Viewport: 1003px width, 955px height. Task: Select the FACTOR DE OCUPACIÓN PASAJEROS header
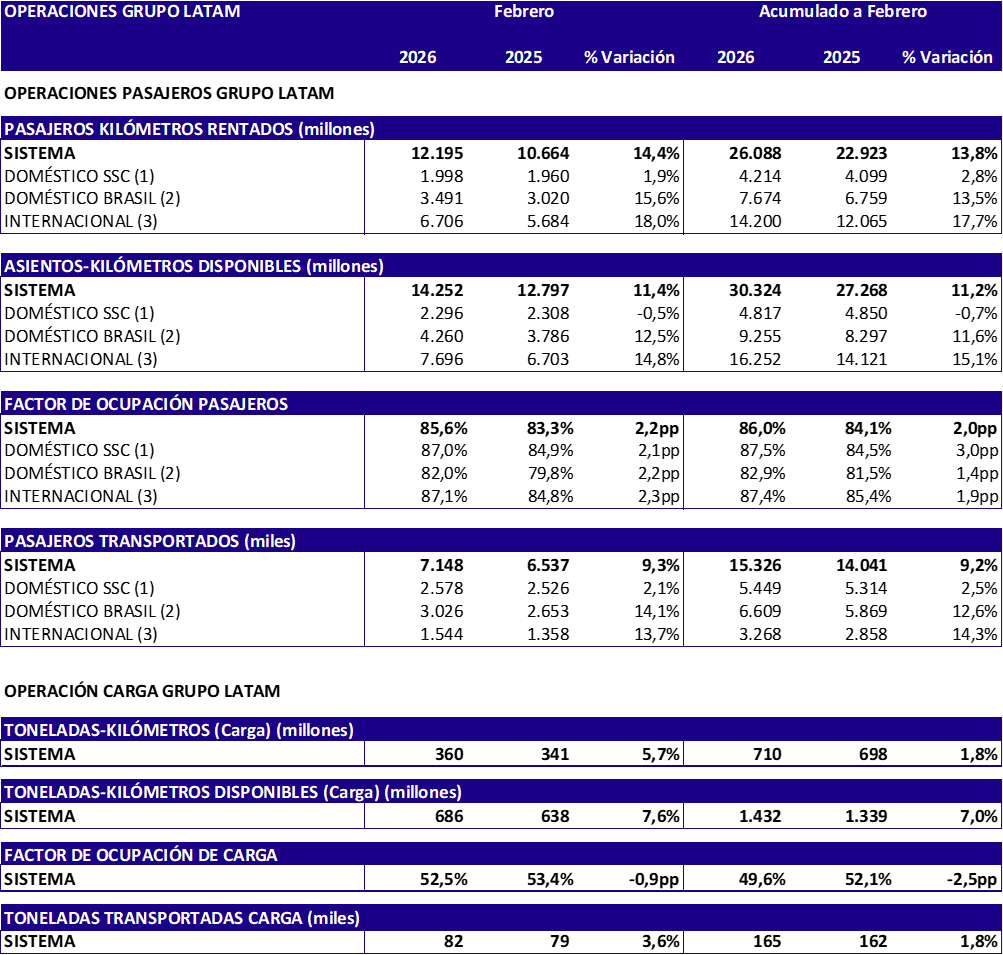[146, 404]
